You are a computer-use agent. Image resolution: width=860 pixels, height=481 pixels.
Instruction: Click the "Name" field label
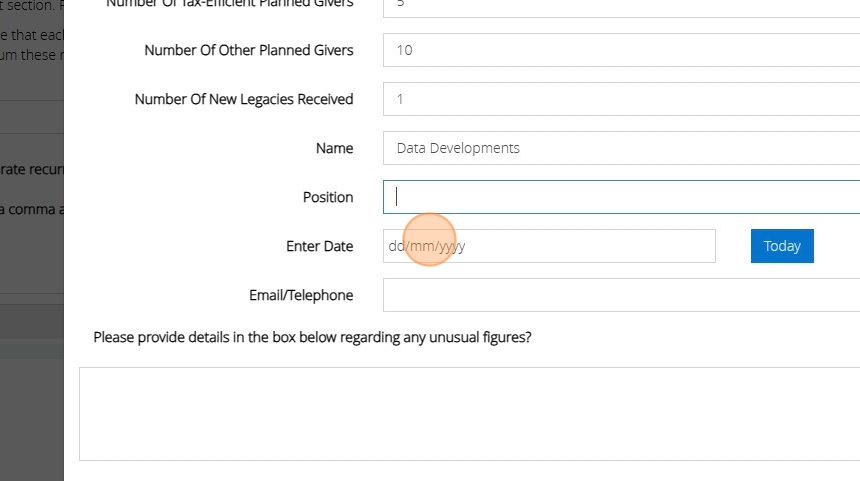(334, 148)
